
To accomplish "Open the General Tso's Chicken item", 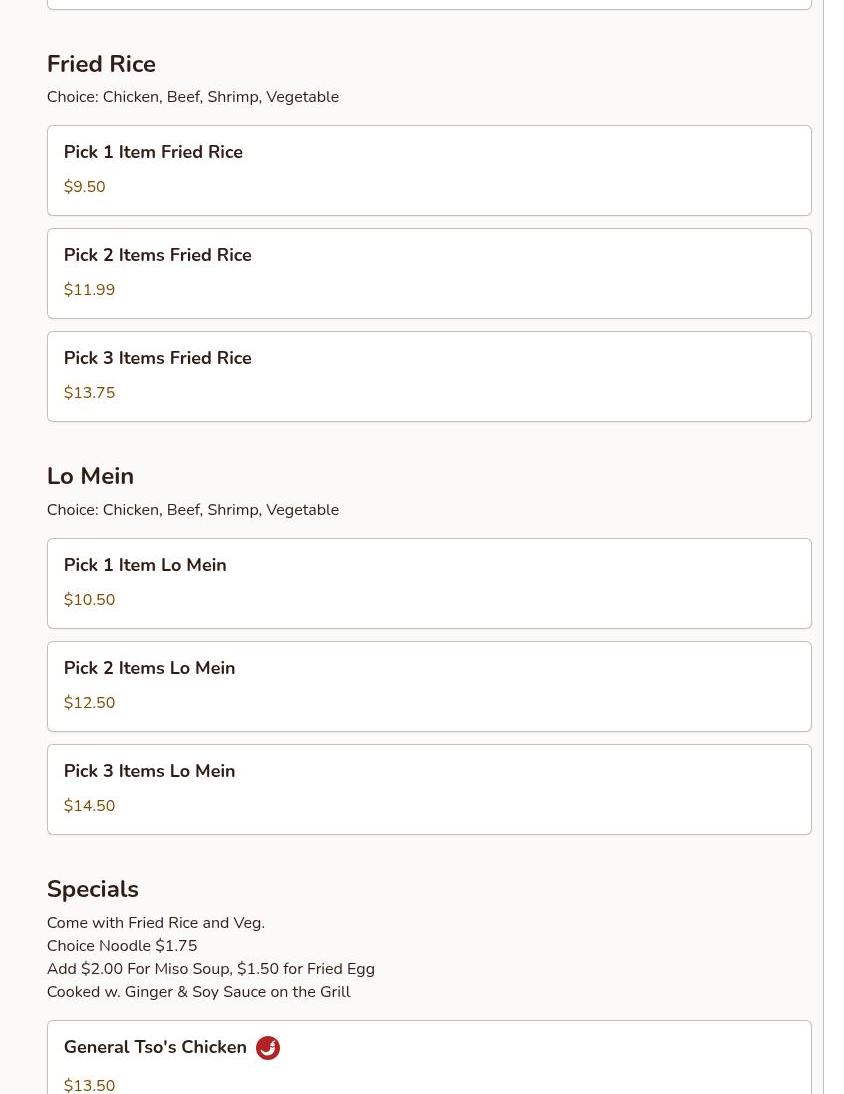I will pos(155,1047).
